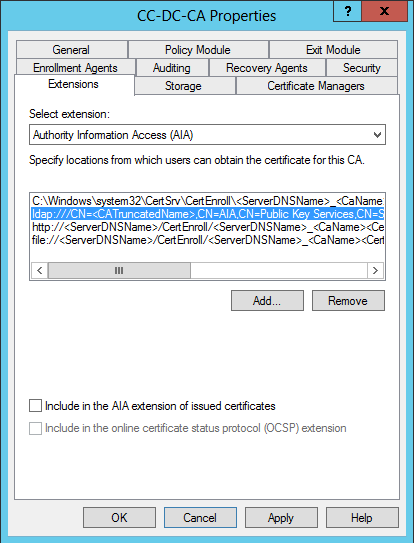Switch to the General tab
The height and width of the screenshot is (543, 414).
[71, 50]
